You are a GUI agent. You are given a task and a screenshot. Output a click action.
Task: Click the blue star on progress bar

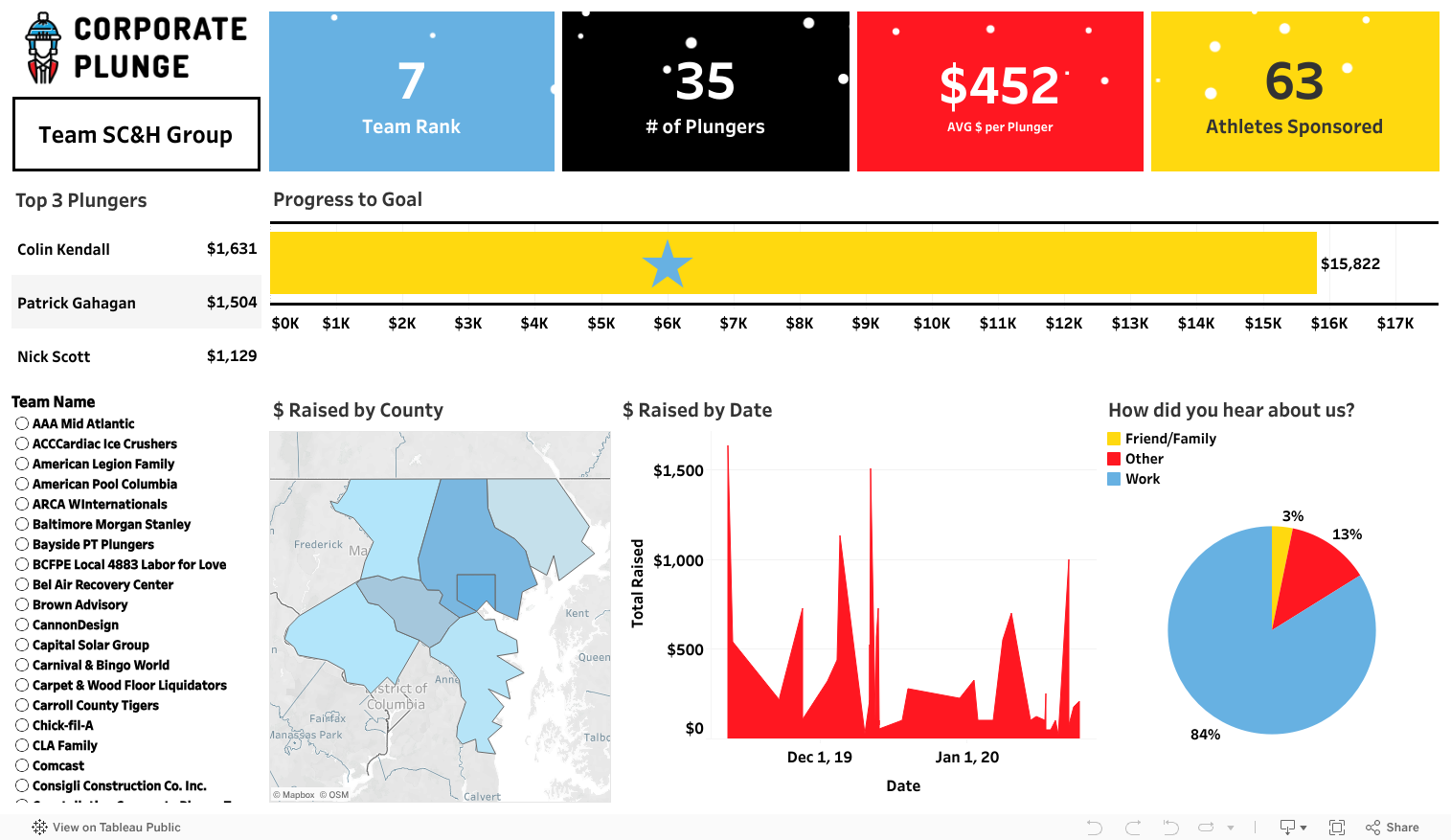[x=667, y=264]
